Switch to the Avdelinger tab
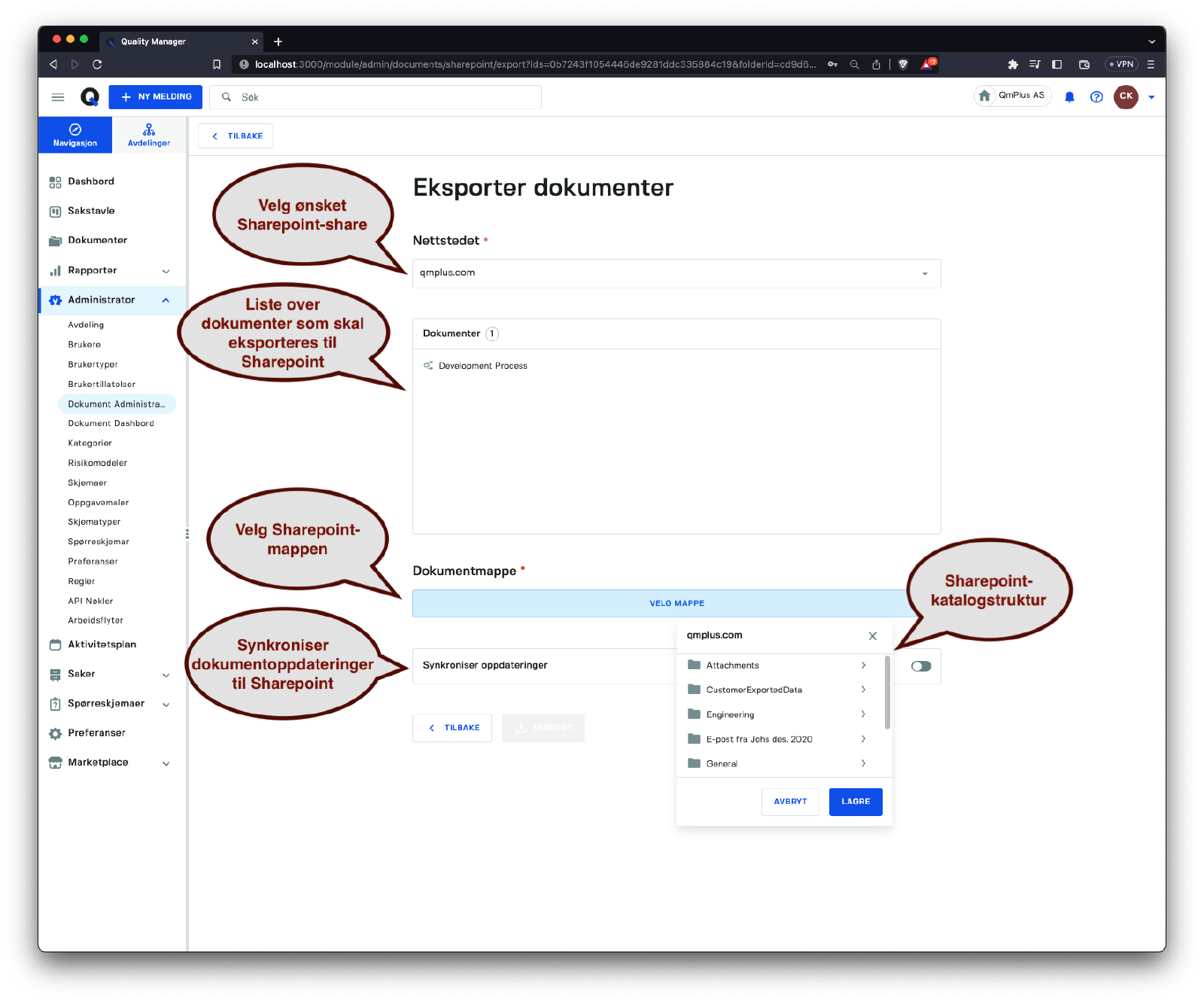Image resolution: width=1204 pixels, height=1002 pixels. [x=149, y=135]
